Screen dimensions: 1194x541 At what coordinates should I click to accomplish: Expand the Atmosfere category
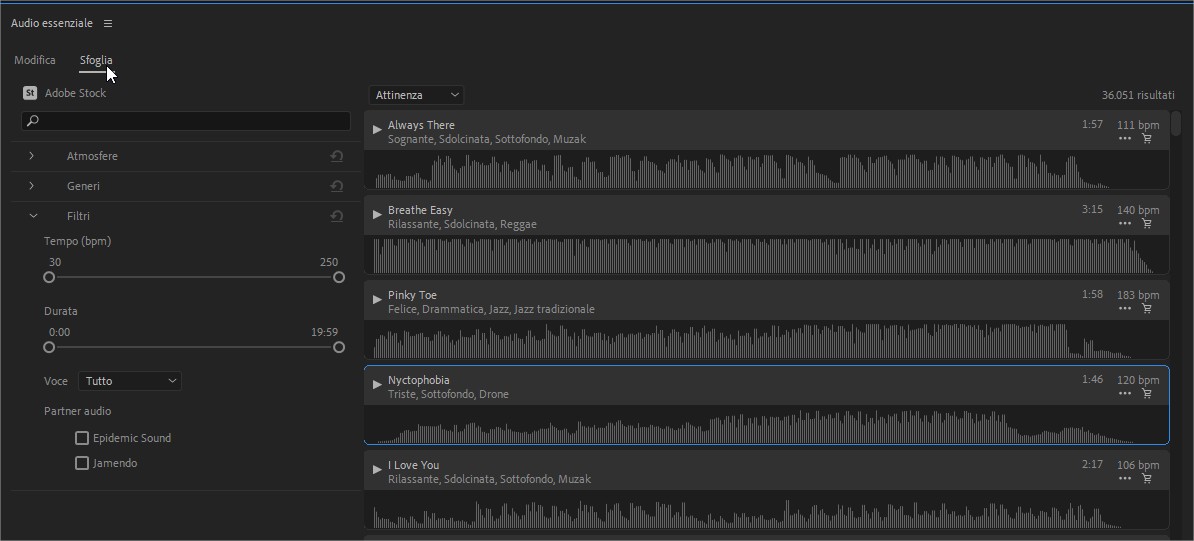click(x=32, y=156)
